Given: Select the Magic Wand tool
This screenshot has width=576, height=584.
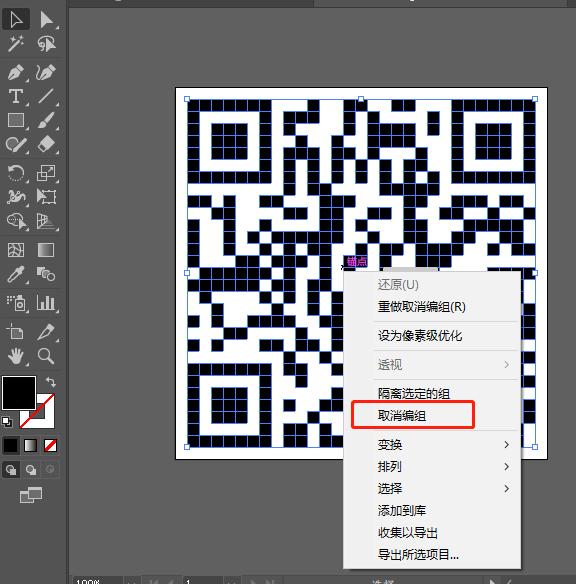Looking at the screenshot, I should tap(16, 44).
